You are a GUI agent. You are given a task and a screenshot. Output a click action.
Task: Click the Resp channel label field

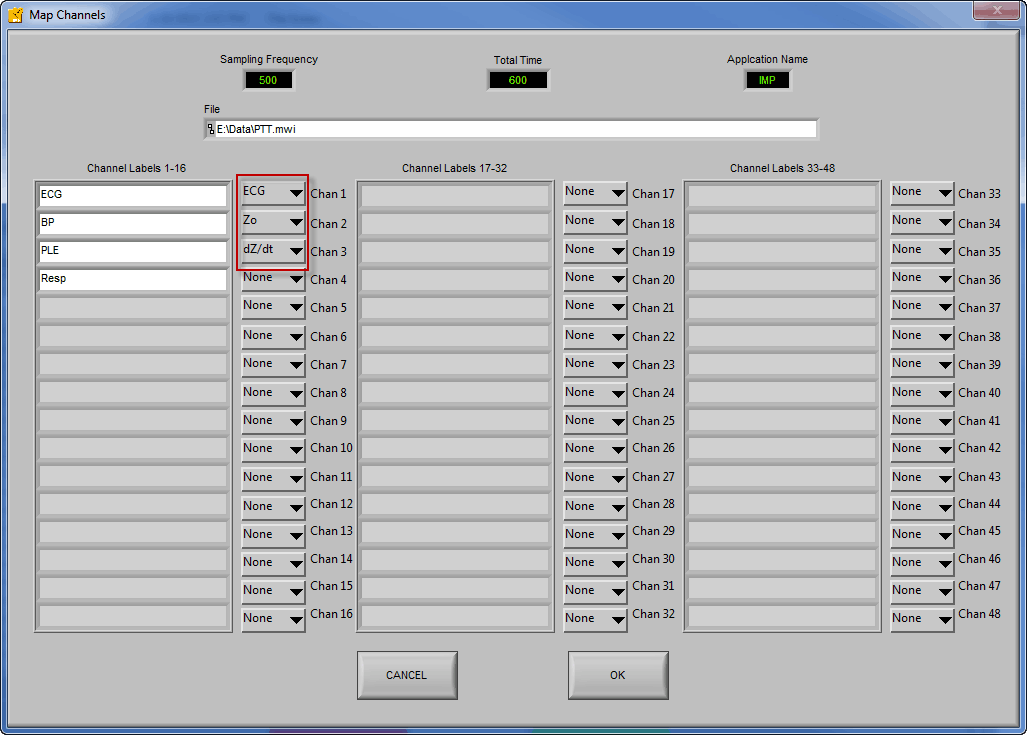[x=132, y=280]
